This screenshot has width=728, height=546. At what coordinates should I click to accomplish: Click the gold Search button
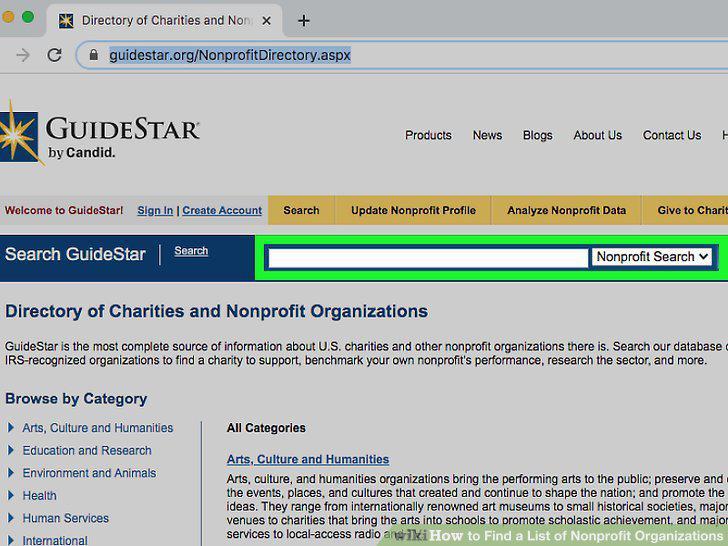[x=301, y=210]
